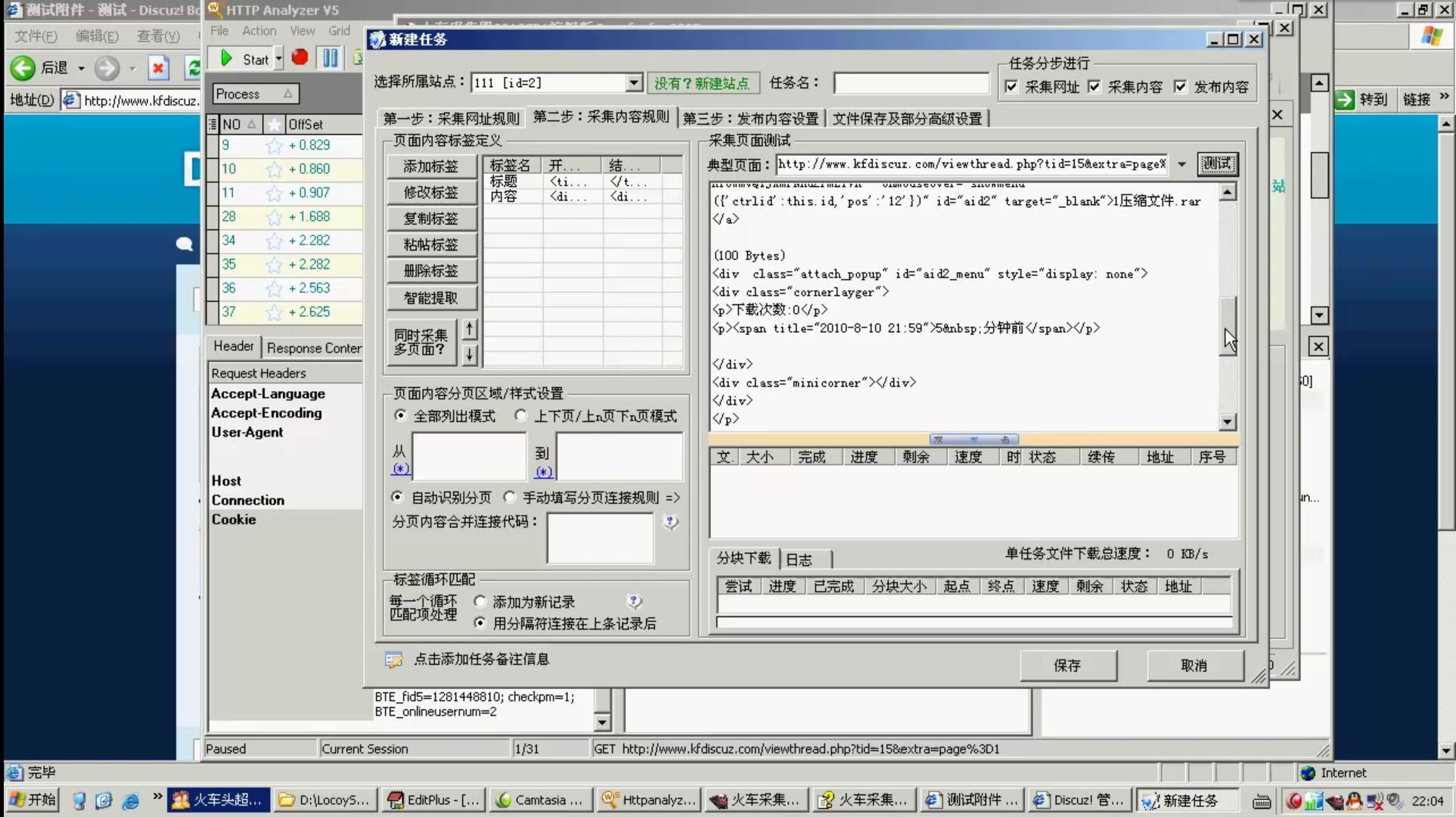
Task: Click the upward arrow reorder icon
Action: point(468,330)
